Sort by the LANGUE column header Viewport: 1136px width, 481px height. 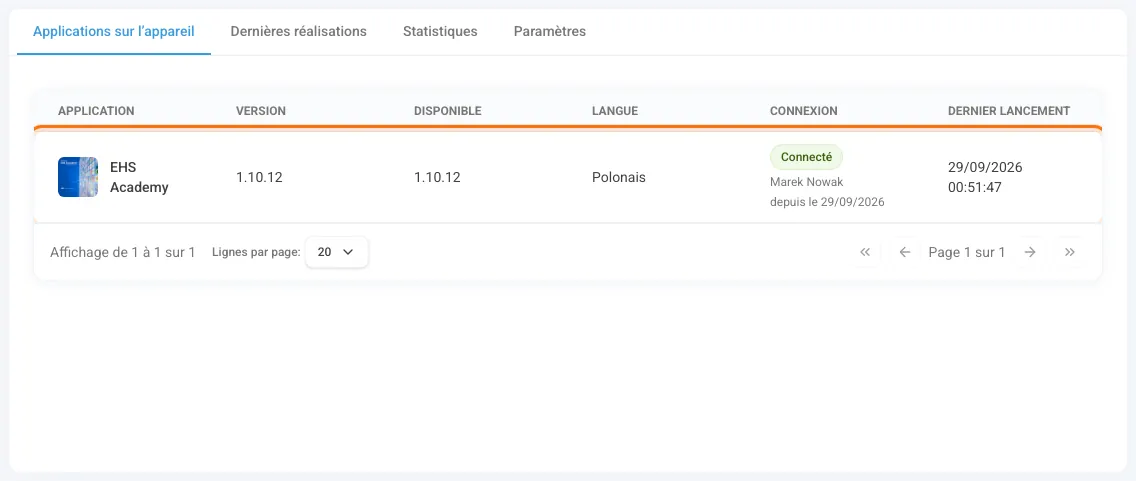coord(615,111)
